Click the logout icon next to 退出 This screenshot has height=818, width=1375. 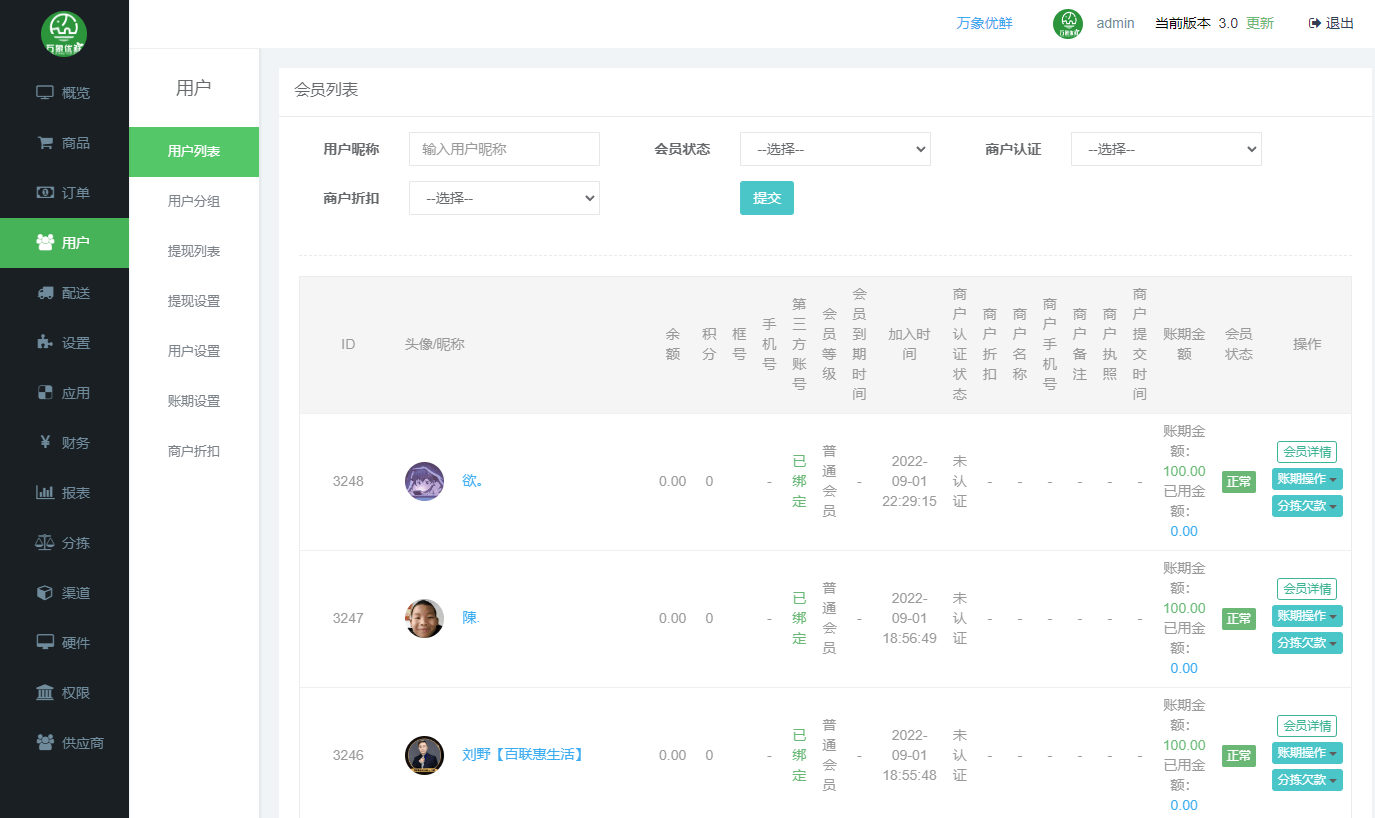click(1314, 23)
